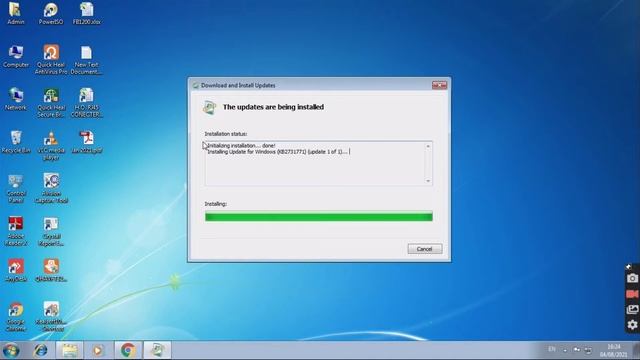Click the network status tray icon
The image size is (640, 360).
tap(588, 350)
